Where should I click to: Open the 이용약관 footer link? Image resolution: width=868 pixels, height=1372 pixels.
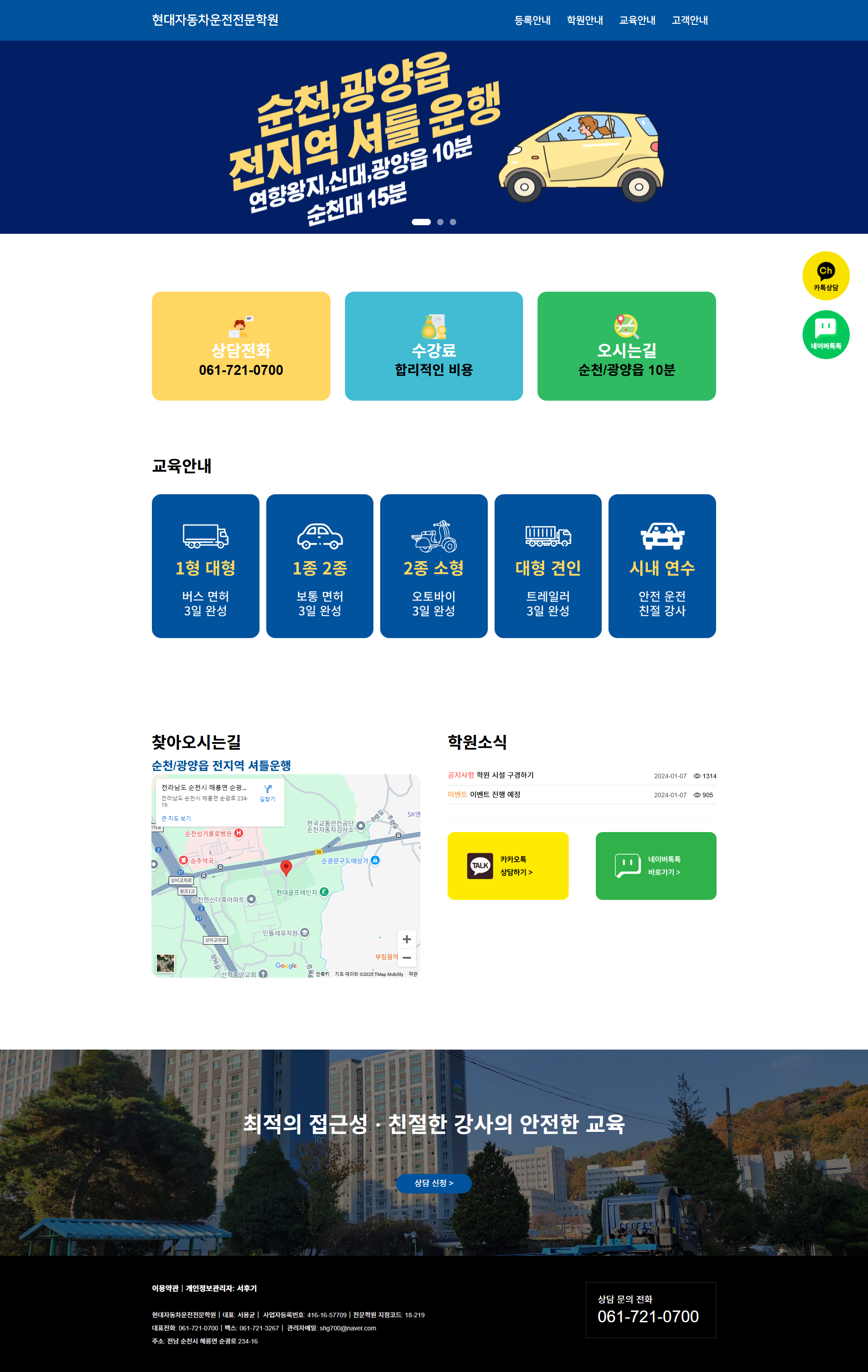(165, 1288)
